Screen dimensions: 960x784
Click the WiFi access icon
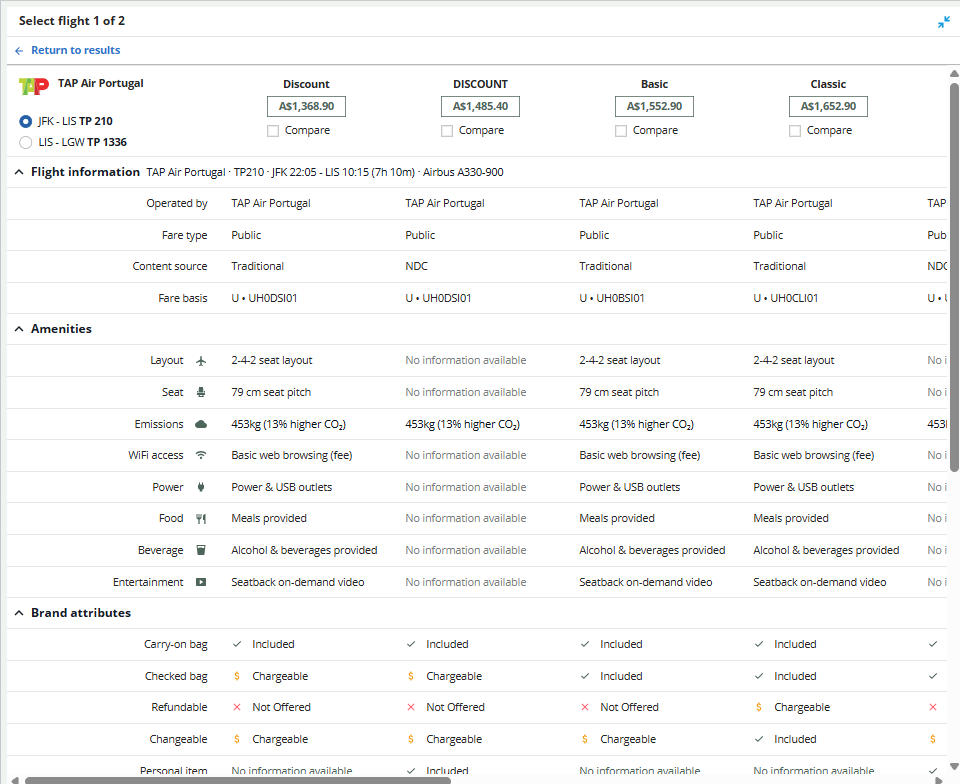(201, 456)
